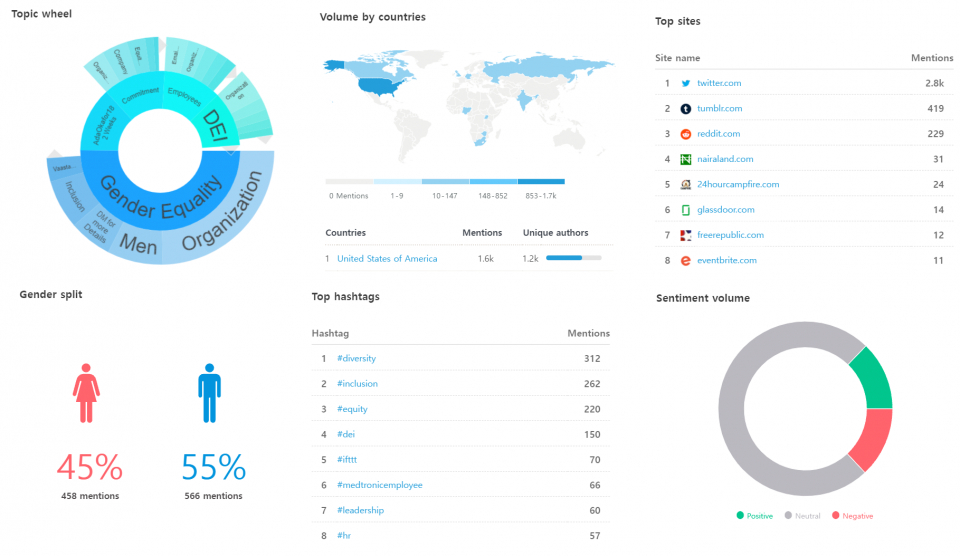Select the Organization outer wheel segment
Image resolution: width=960 pixels, height=556 pixels.
tap(223, 211)
